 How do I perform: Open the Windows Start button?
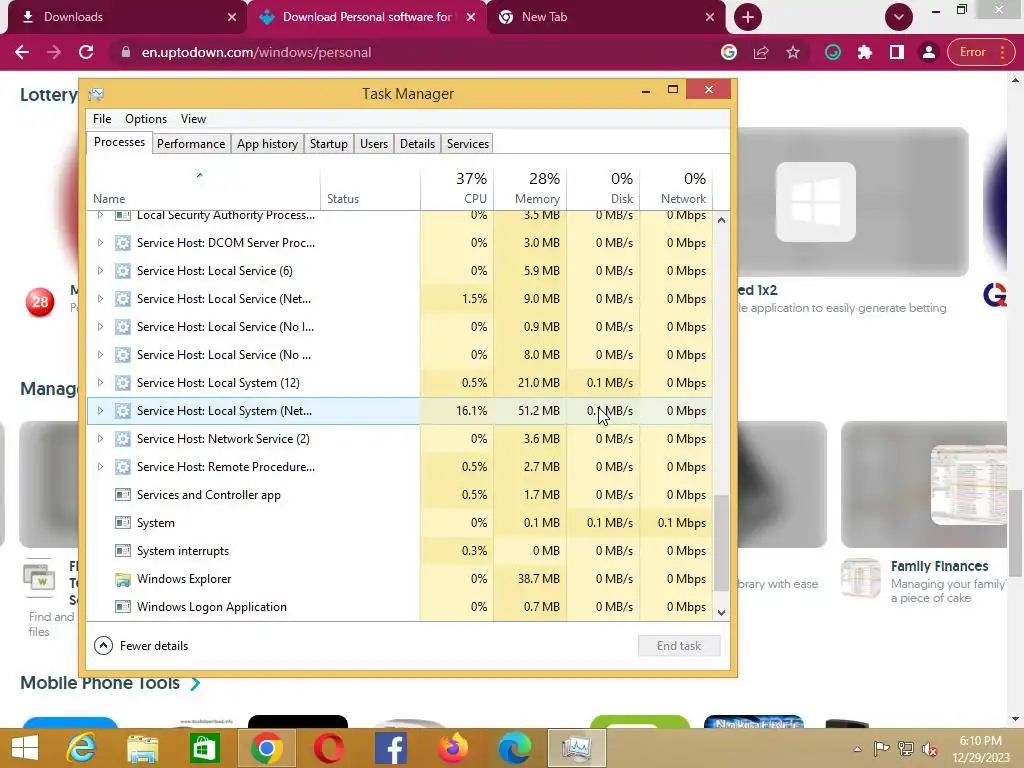[25, 748]
